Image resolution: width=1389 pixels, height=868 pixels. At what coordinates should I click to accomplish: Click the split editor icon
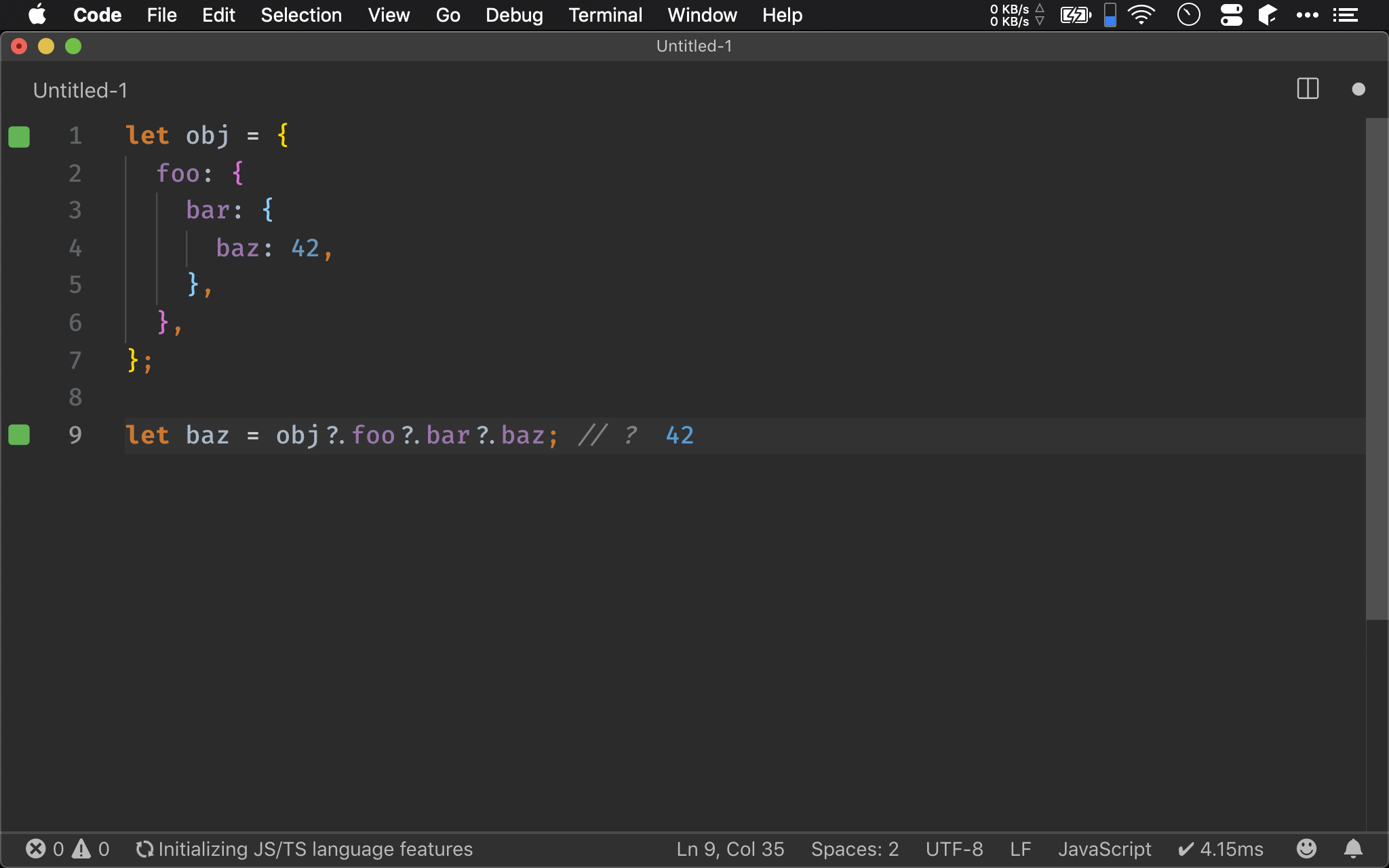(1308, 90)
